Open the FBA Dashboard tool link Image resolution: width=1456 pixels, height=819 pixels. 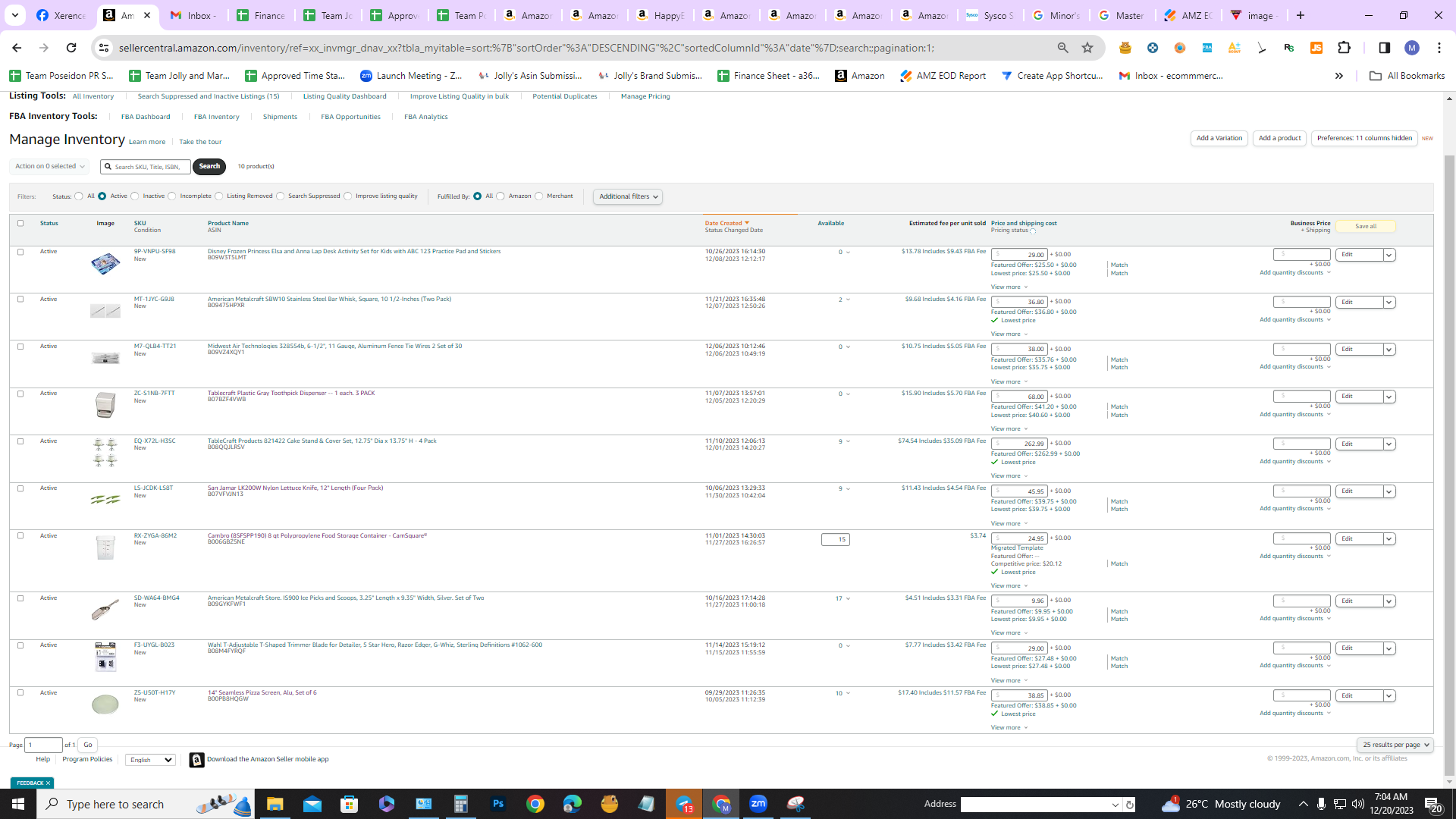146,117
